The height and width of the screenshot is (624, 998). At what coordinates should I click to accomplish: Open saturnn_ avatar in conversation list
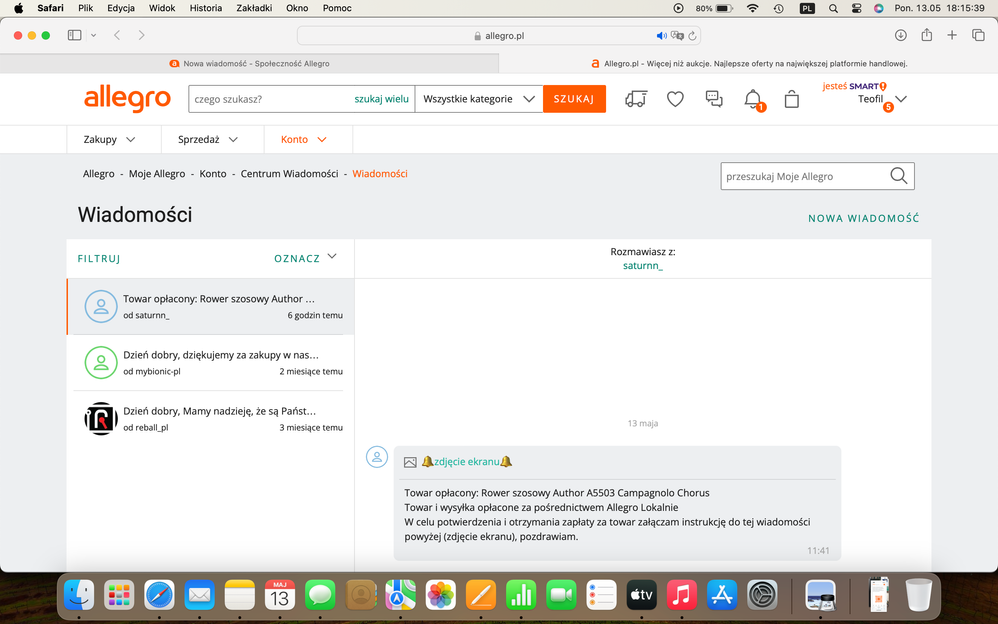101,306
